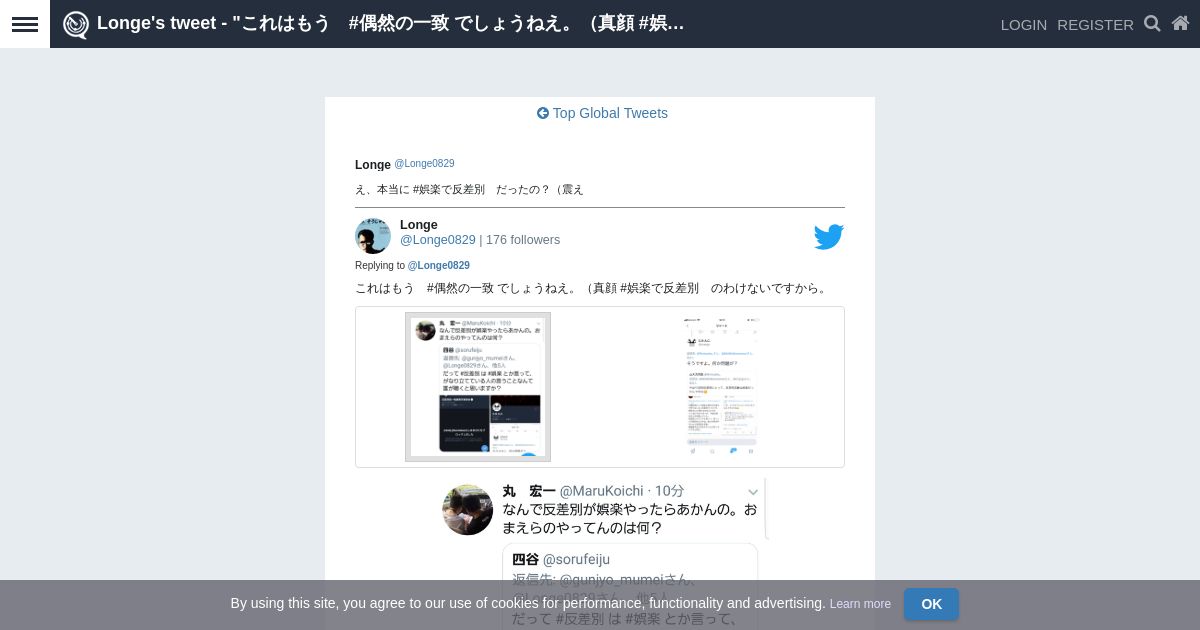Go to home via house icon
The width and height of the screenshot is (1200, 630).
click(x=1180, y=23)
